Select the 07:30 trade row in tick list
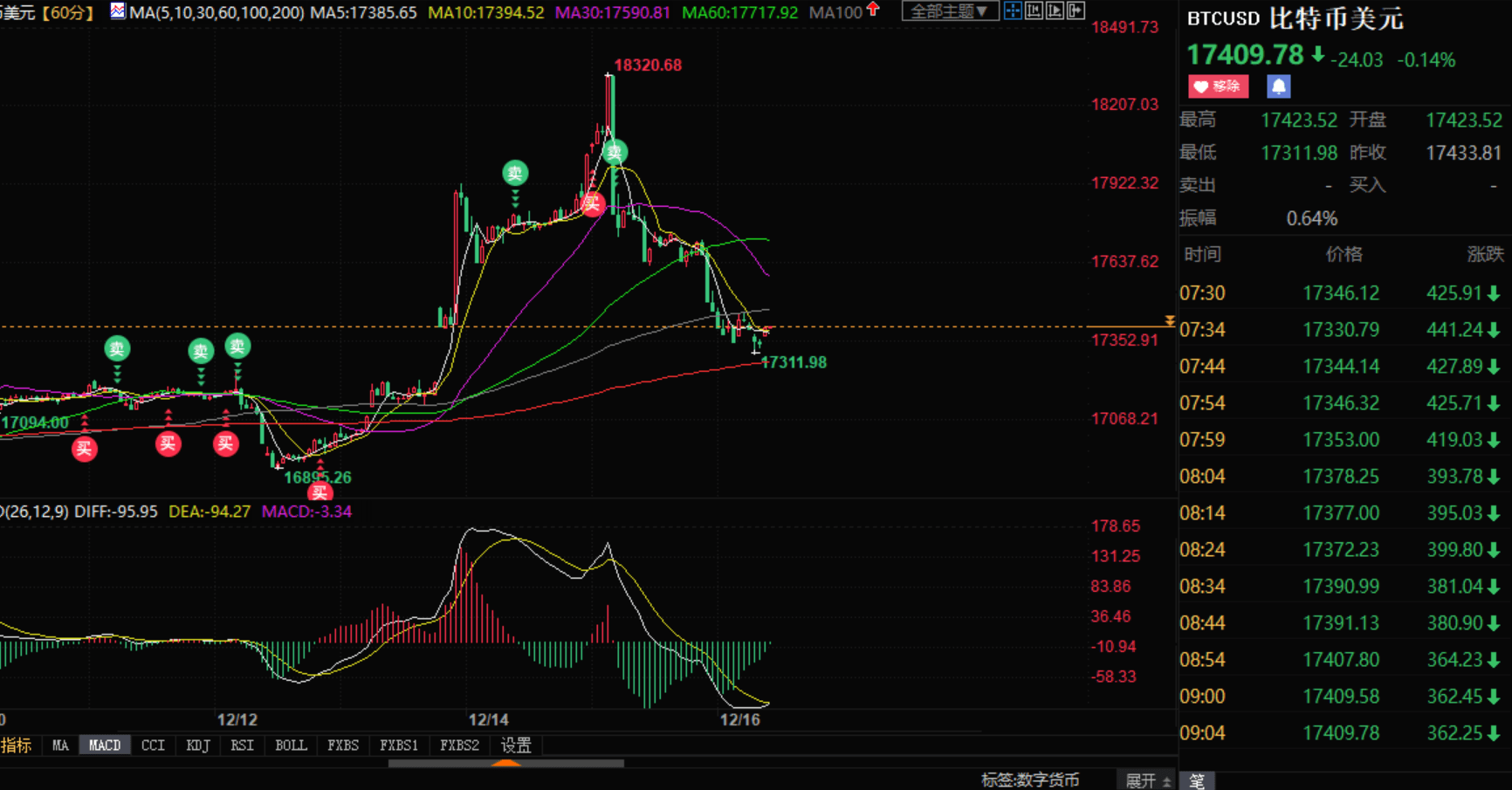The width and height of the screenshot is (1512, 790). [x=1340, y=293]
